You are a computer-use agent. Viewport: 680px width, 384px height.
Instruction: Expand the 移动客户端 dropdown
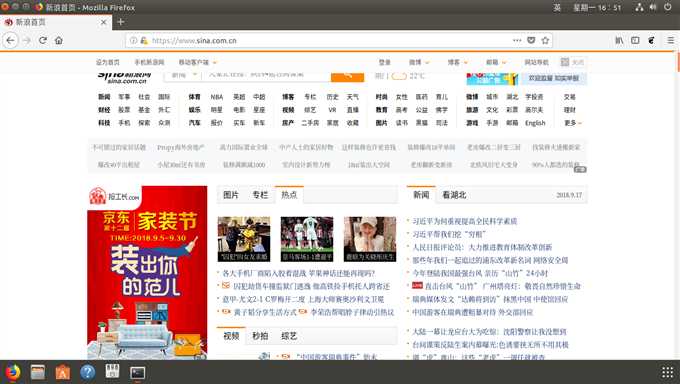tap(197, 62)
